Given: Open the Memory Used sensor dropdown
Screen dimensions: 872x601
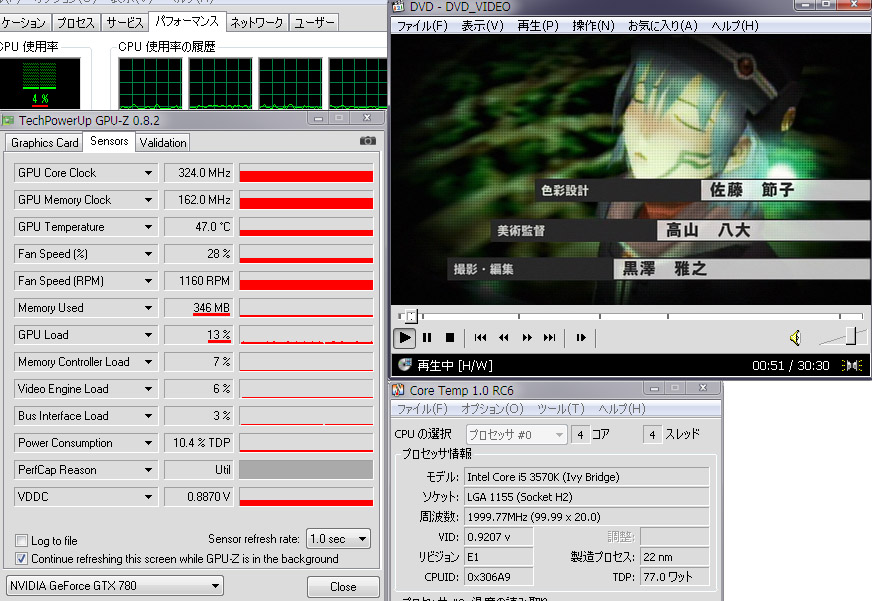Looking at the screenshot, I should click(x=148, y=308).
